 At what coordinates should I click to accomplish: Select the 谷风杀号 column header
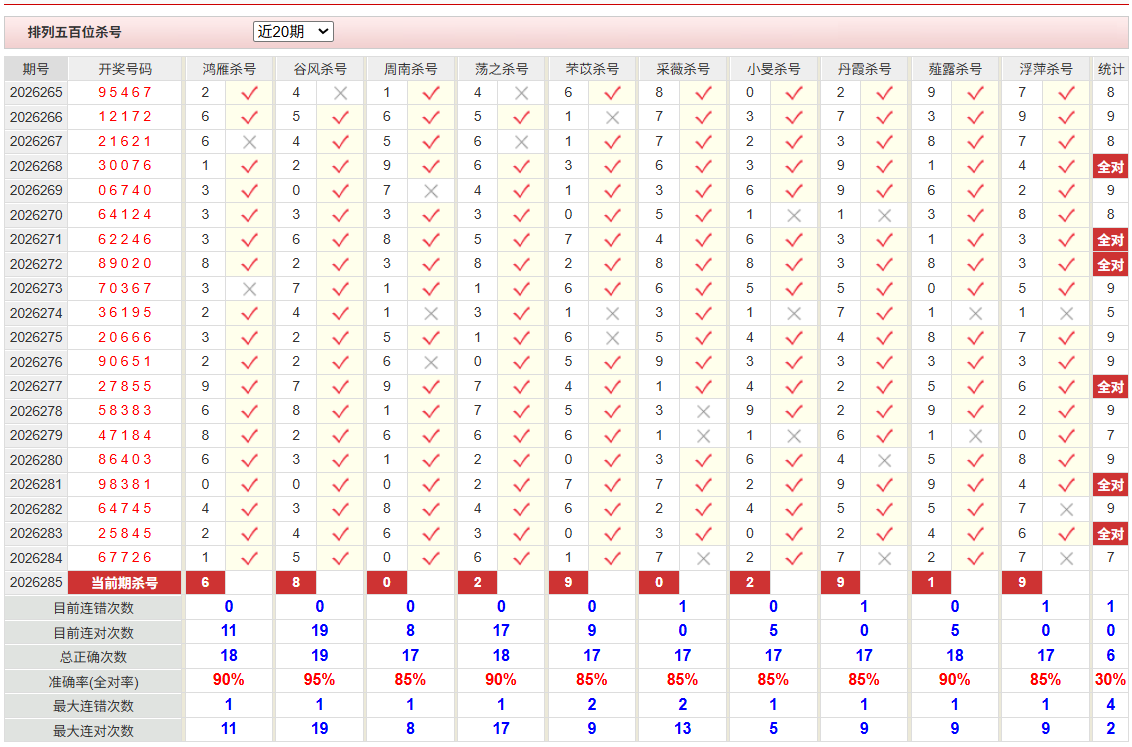(x=320, y=69)
